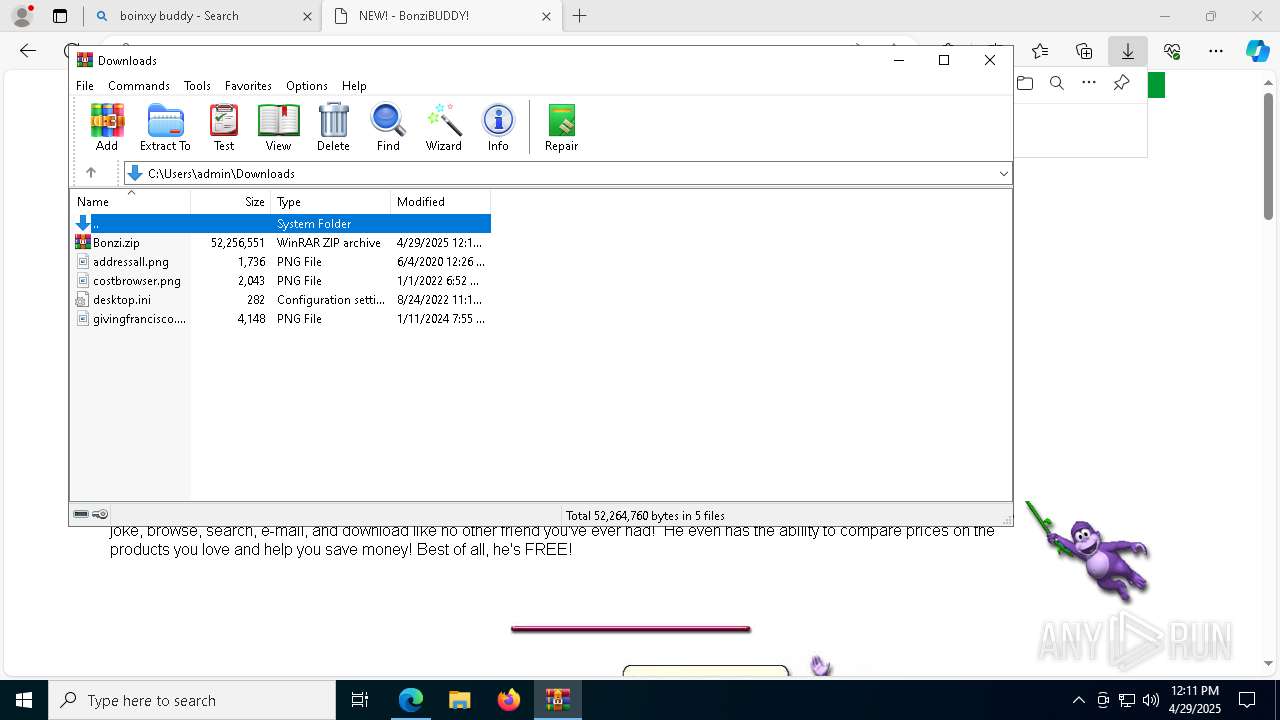This screenshot has height=720, width=1280.
Task: Open the notification center icon
Action: pyautogui.click(x=1247, y=700)
